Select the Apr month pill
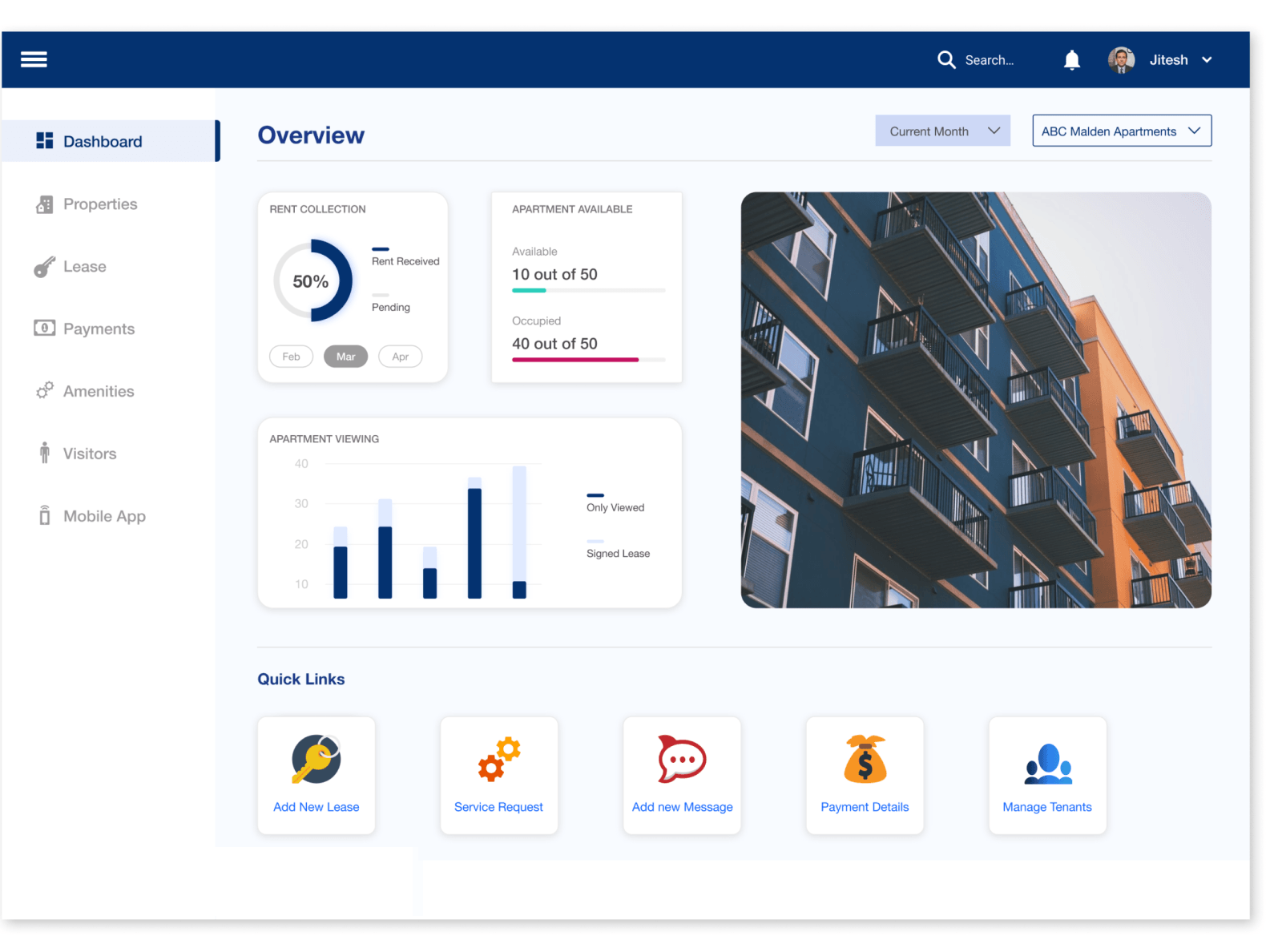This screenshot has height=952, width=1282. tap(400, 357)
